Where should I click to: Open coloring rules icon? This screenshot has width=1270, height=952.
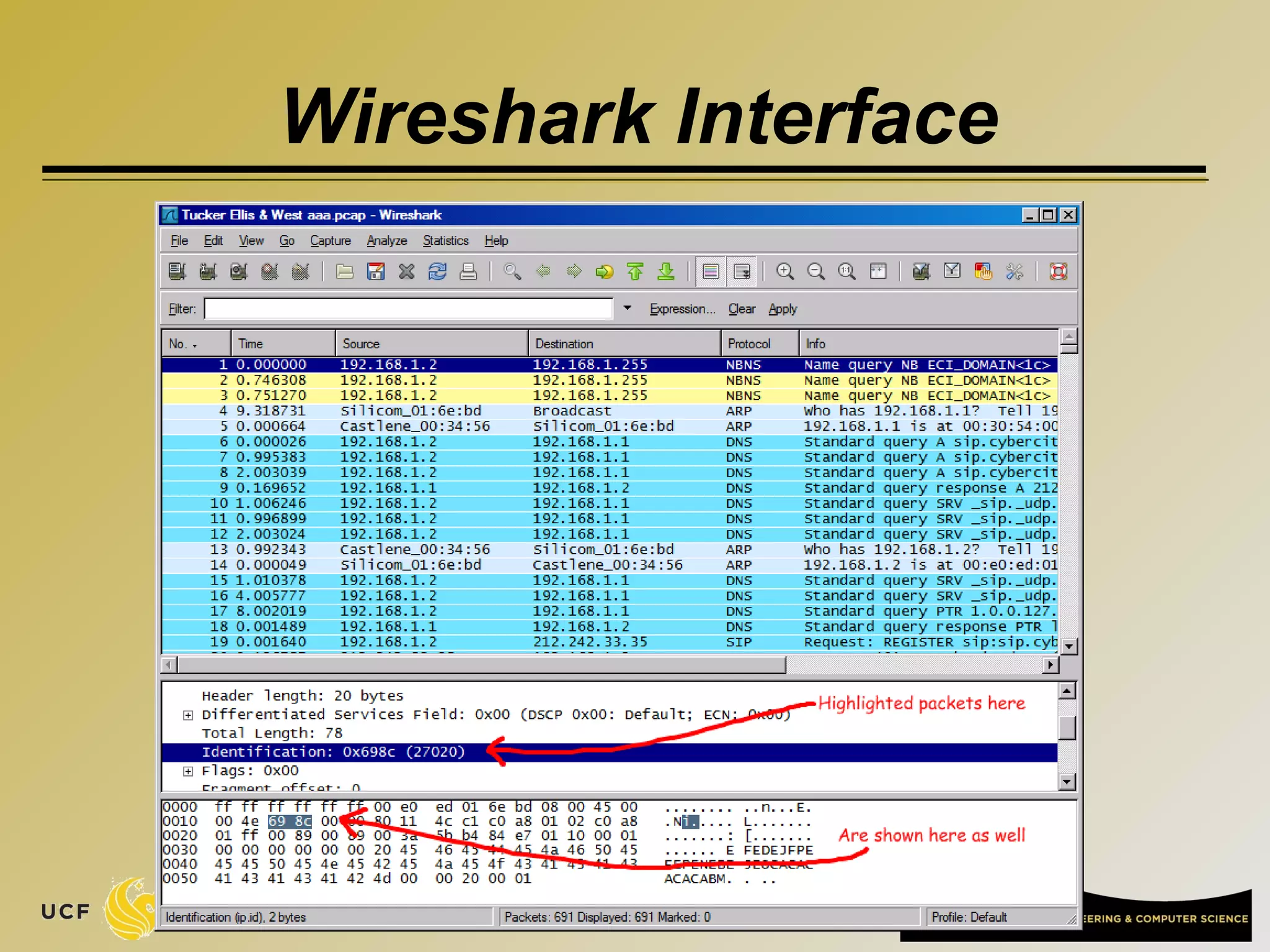(984, 271)
